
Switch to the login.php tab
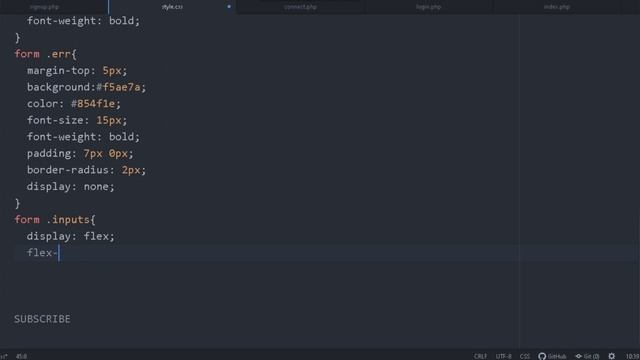tap(429, 7)
